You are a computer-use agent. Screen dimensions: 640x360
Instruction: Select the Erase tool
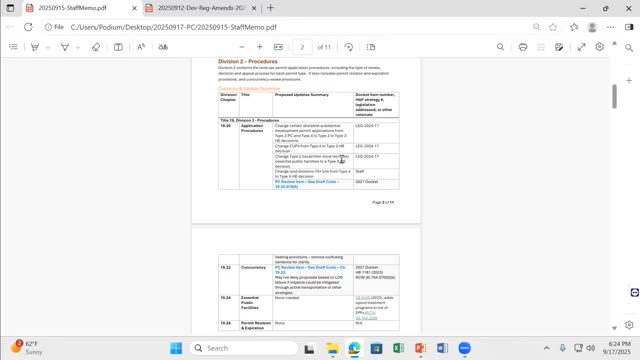pos(96,47)
